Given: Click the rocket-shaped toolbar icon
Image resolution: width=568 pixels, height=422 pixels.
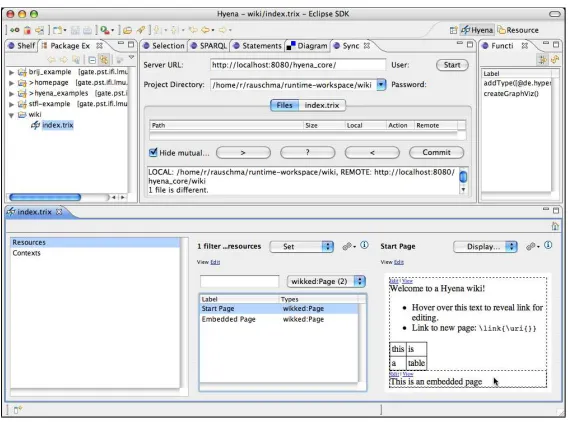Looking at the screenshot, I should (x=141, y=30).
